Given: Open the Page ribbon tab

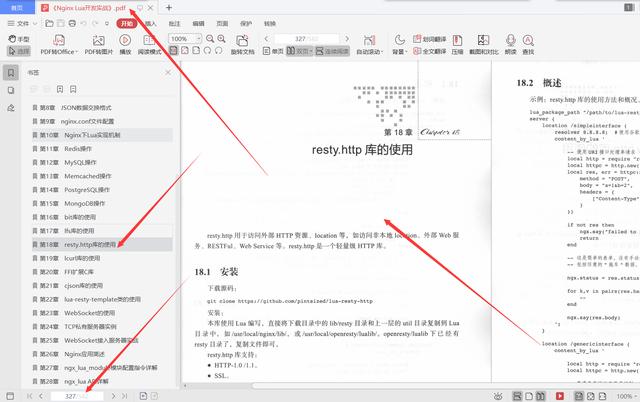Looking at the screenshot, I should pos(222,24).
